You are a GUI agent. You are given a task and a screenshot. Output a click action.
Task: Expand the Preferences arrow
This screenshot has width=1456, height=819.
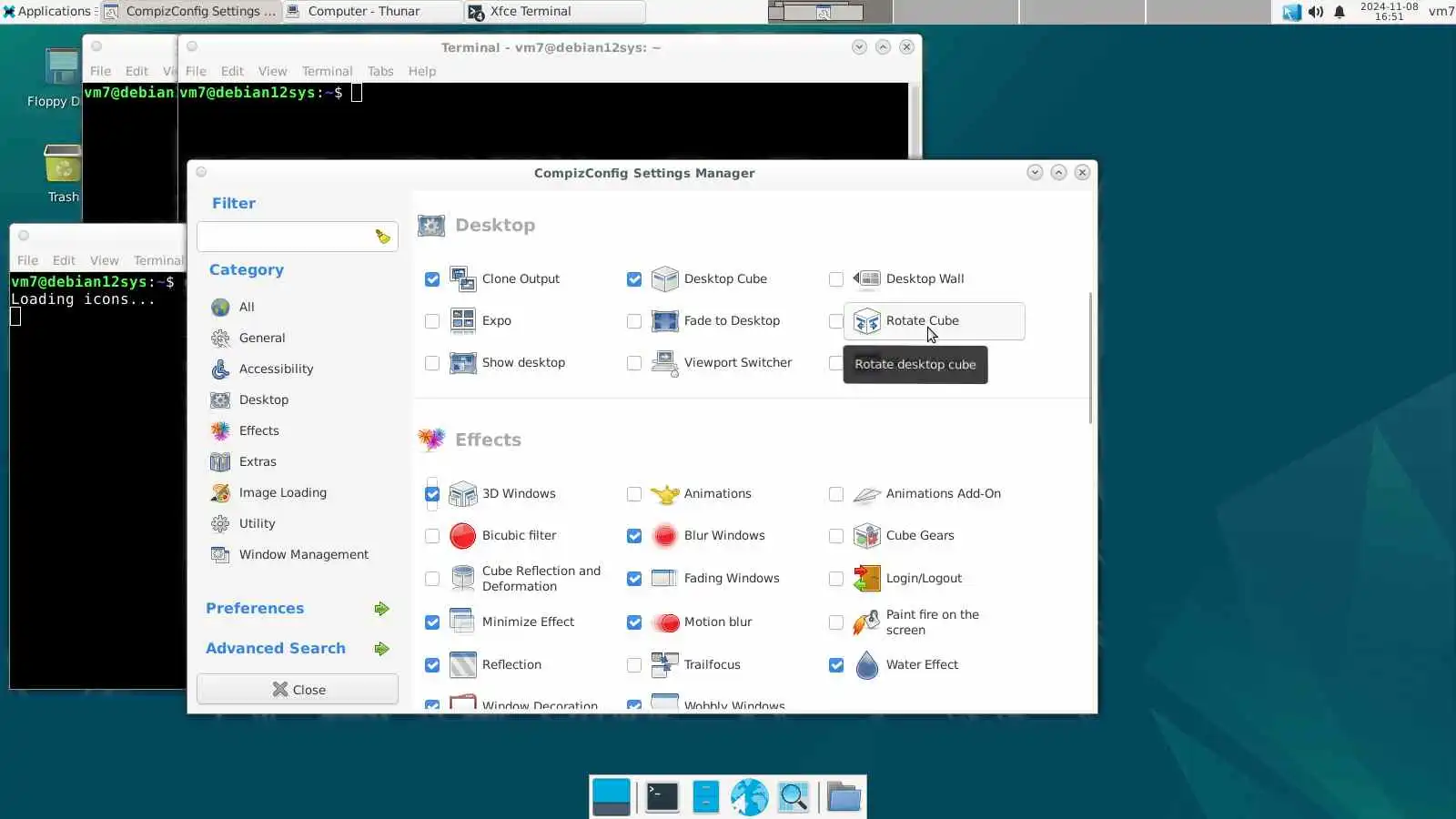coord(381,609)
